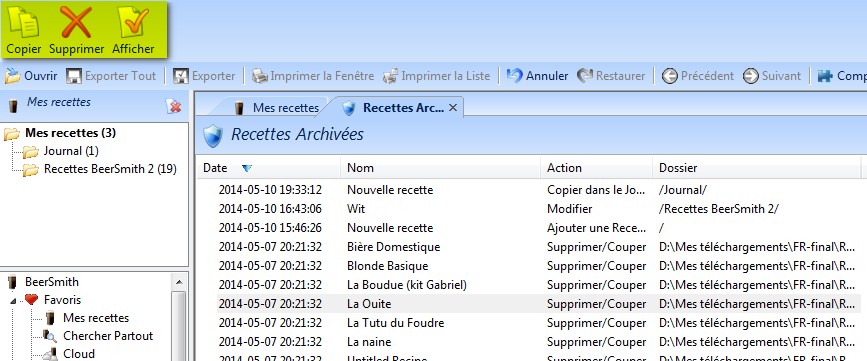Open Mes recettes under Favoris
Image resolution: width=867 pixels, height=361 pixels.
pyautogui.click(x=96, y=318)
